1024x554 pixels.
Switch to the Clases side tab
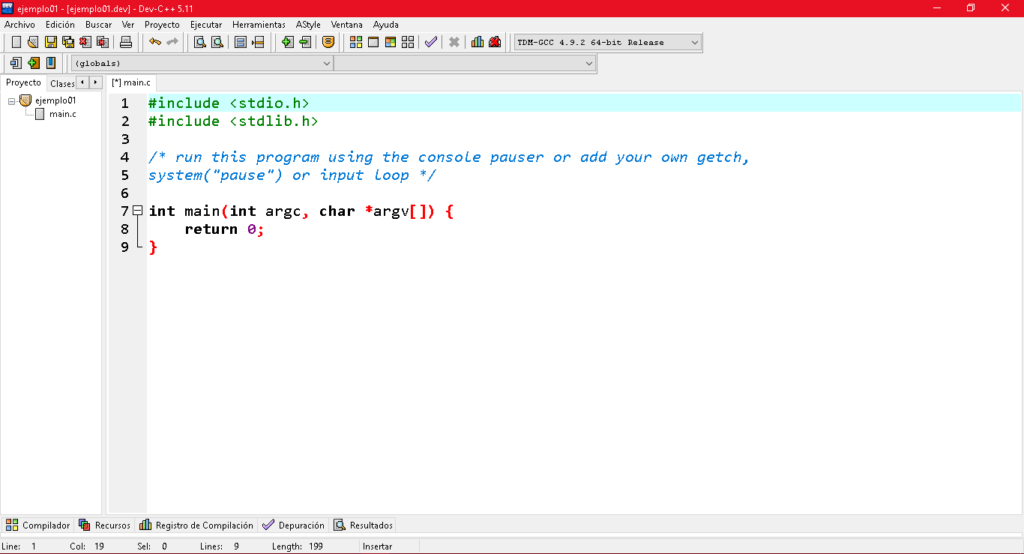click(62, 84)
